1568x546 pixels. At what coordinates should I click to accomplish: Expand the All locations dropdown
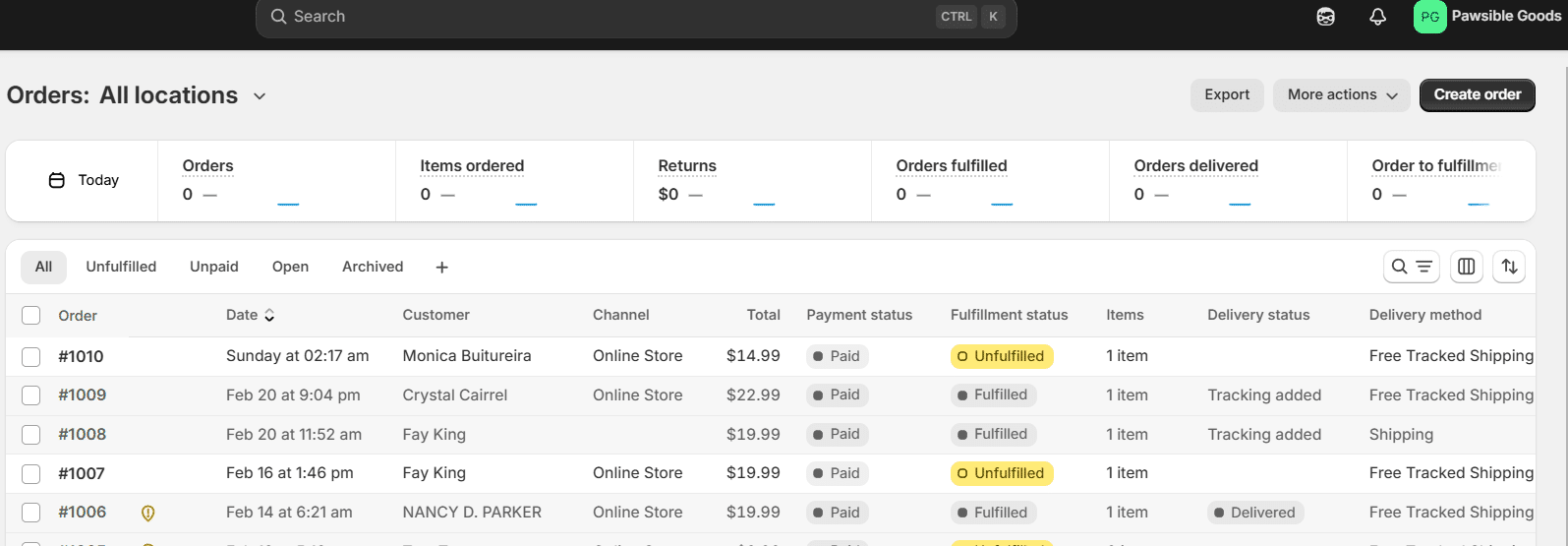coord(260,96)
